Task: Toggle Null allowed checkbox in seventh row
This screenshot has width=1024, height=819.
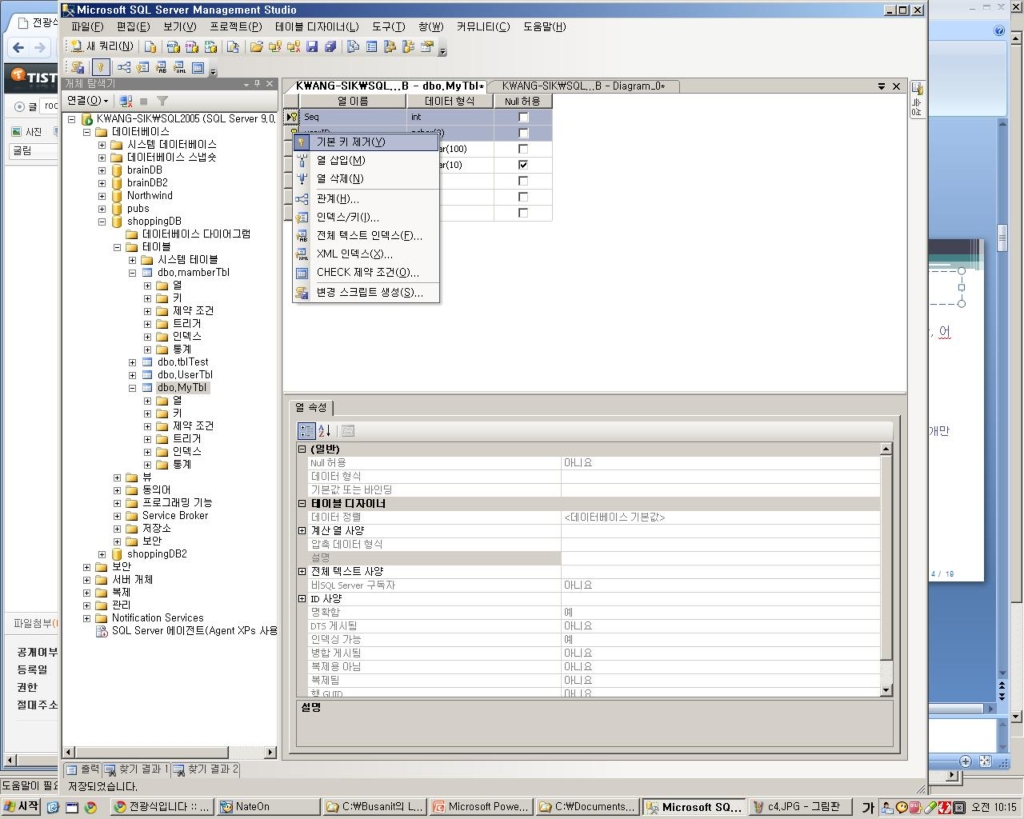Action: click(x=523, y=213)
